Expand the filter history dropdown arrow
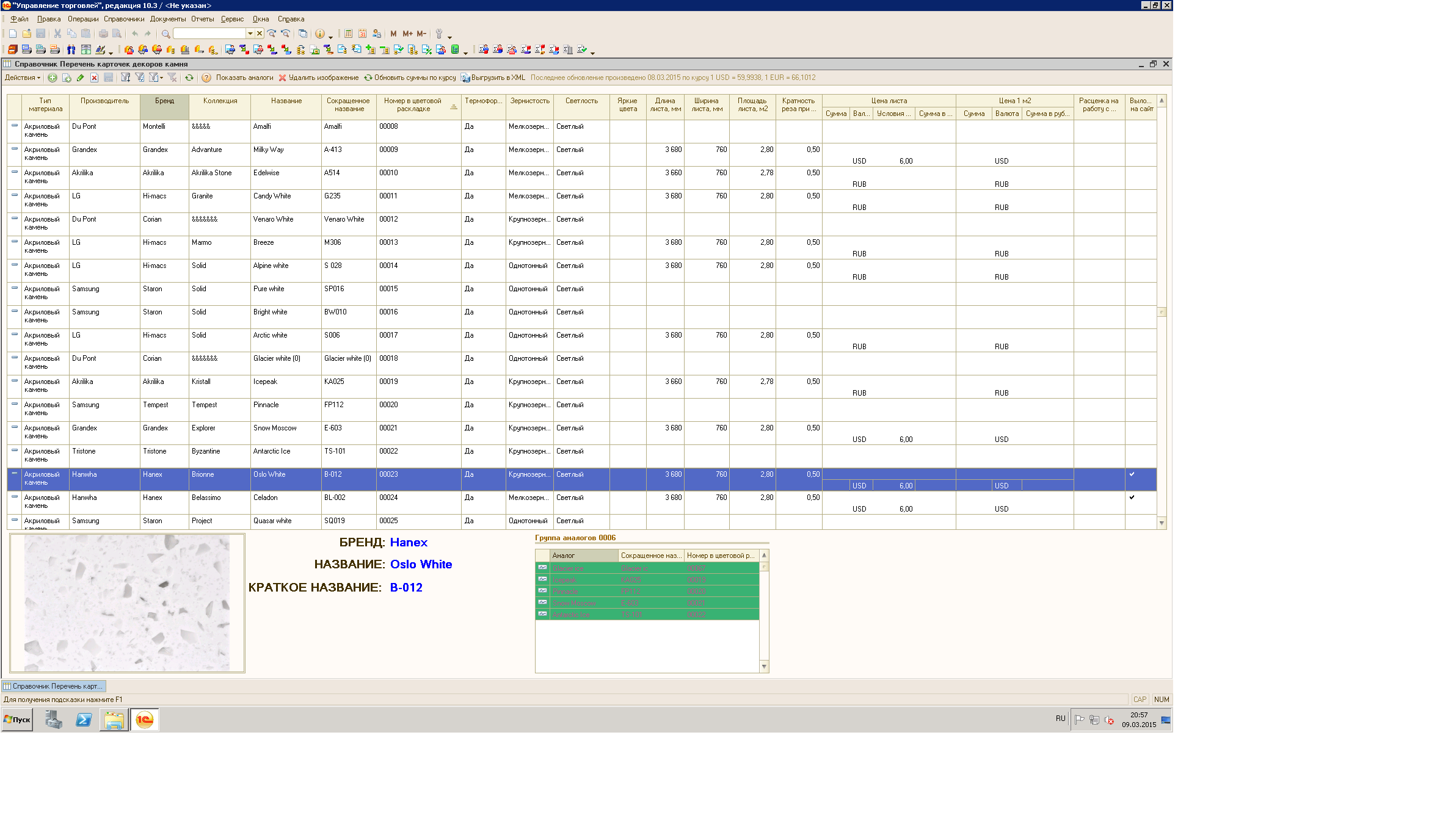This screenshot has height=840, width=1451. [x=162, y=78]
